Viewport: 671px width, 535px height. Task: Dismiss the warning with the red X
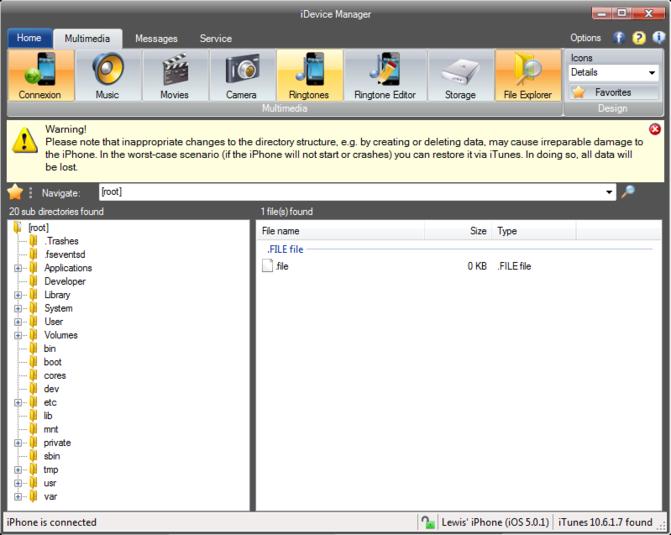coord(655,129)
